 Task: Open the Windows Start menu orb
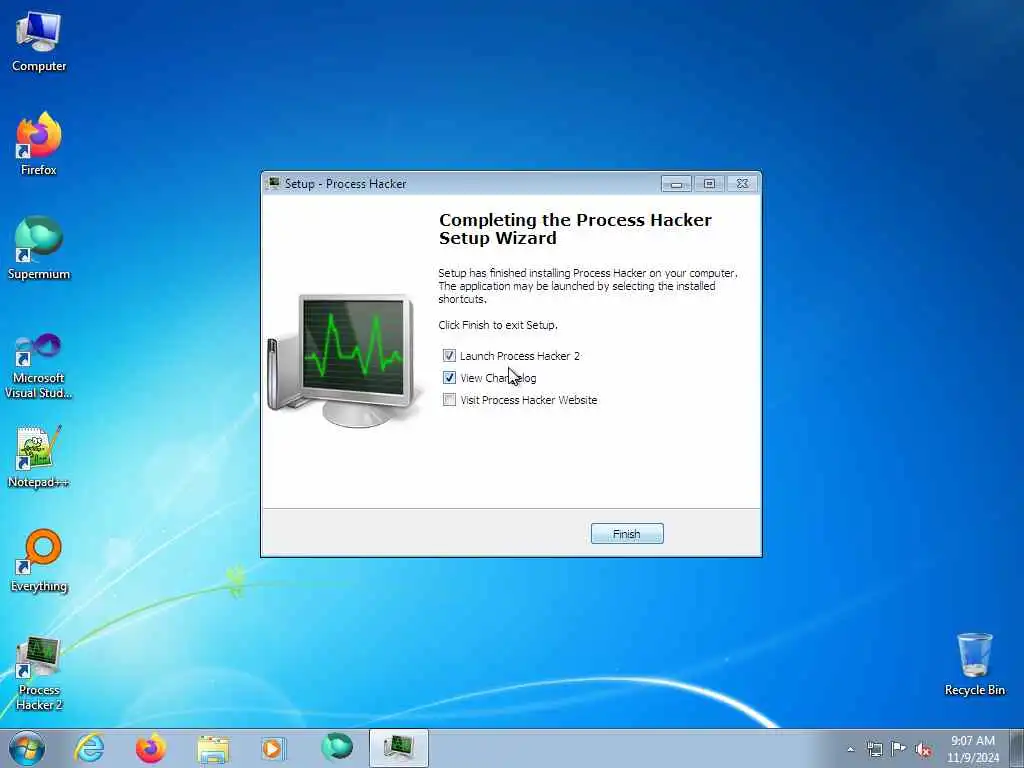click(27, 748)
